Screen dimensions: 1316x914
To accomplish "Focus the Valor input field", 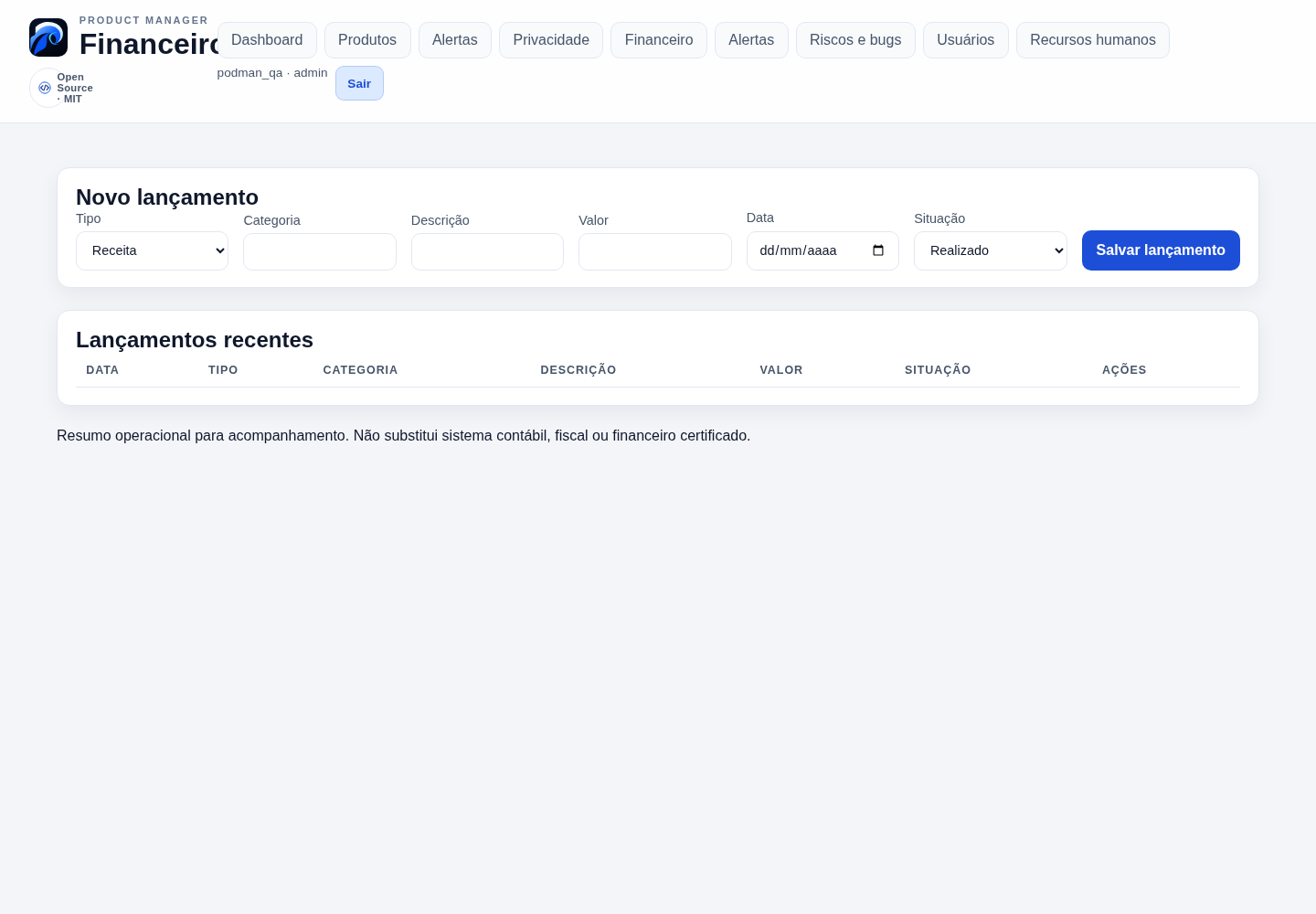I will [x=655, y=251].
